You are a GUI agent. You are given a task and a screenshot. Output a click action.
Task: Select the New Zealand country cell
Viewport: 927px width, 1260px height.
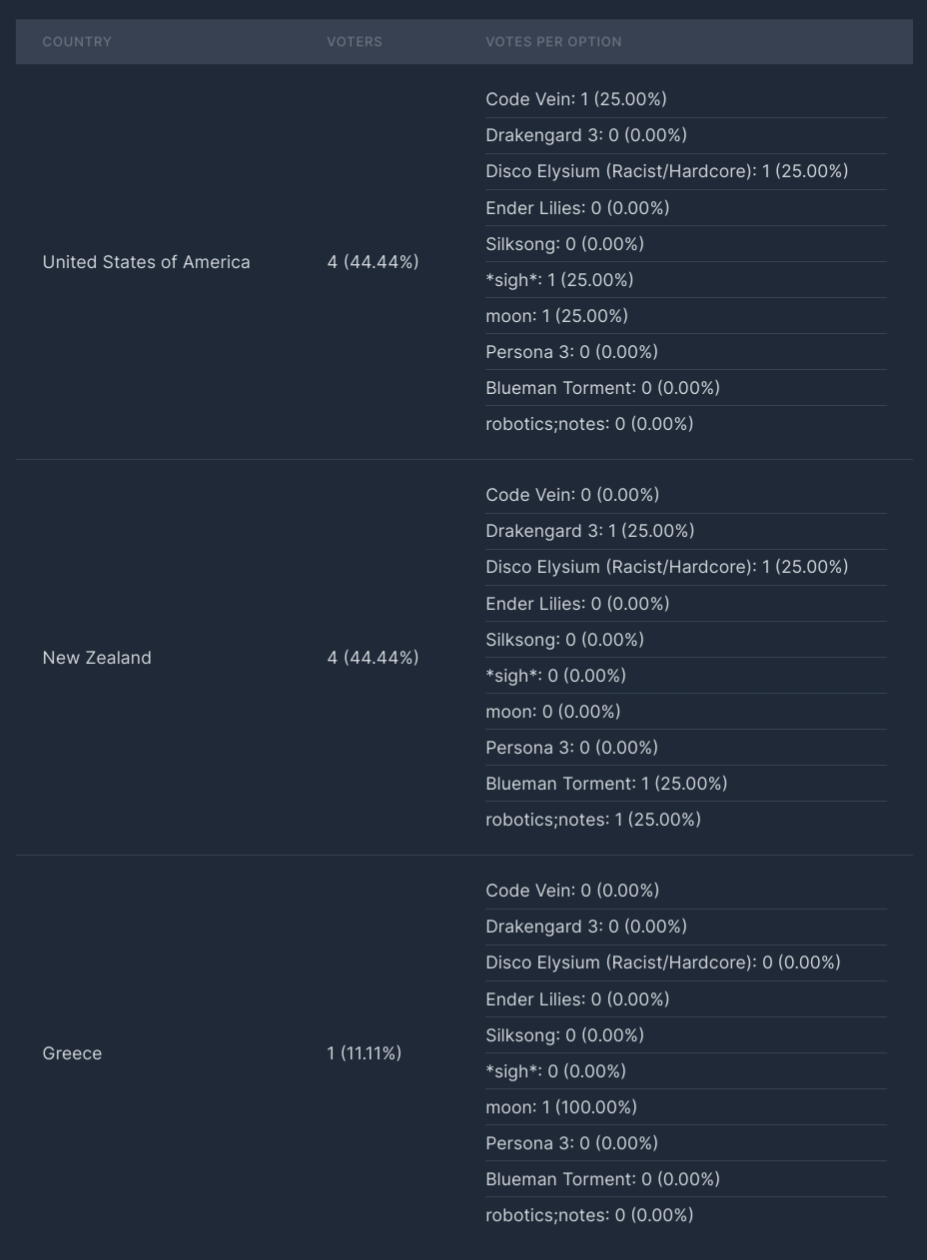(97, 658)
